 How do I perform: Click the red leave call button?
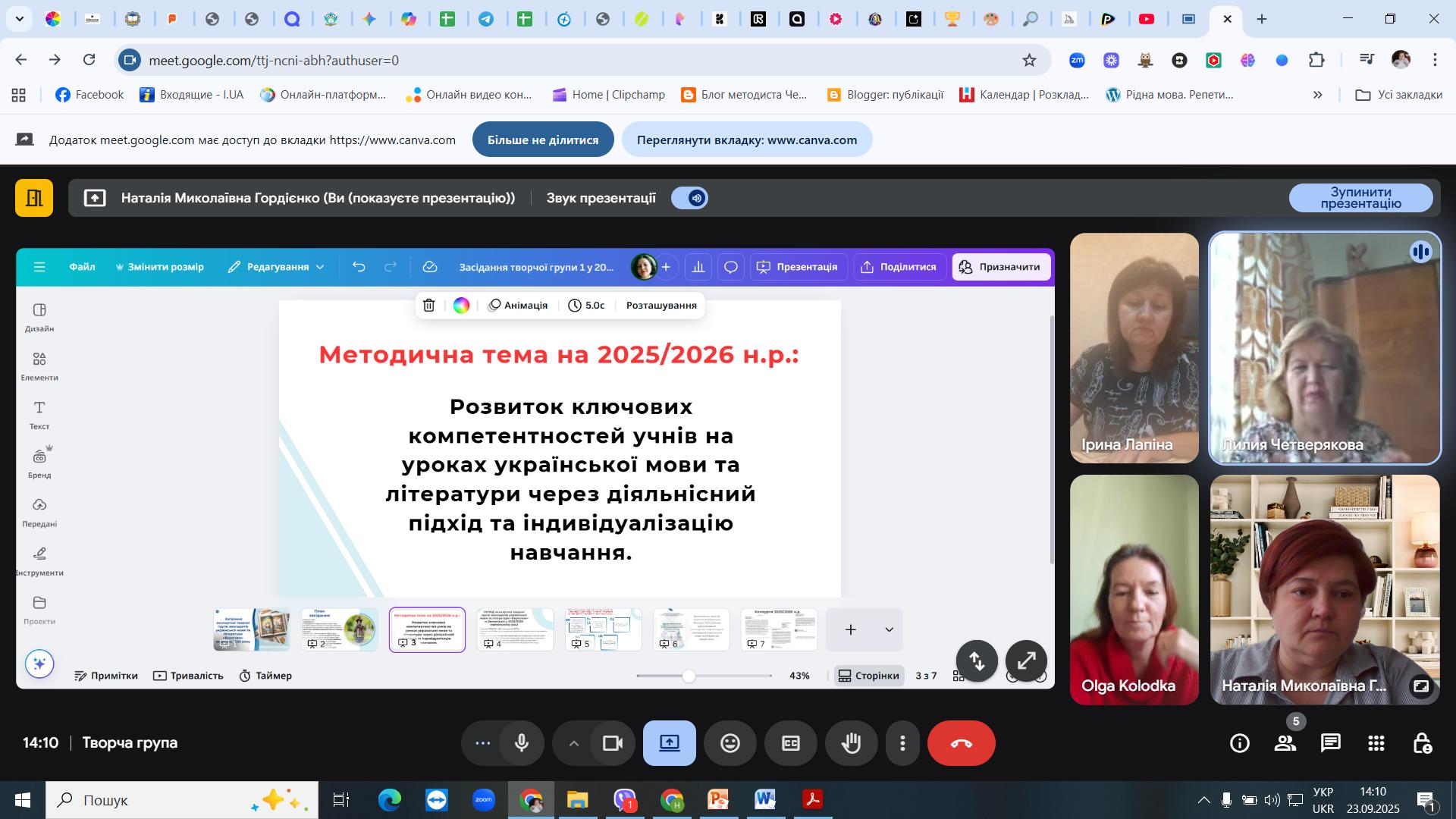click(x=961, y=743)
